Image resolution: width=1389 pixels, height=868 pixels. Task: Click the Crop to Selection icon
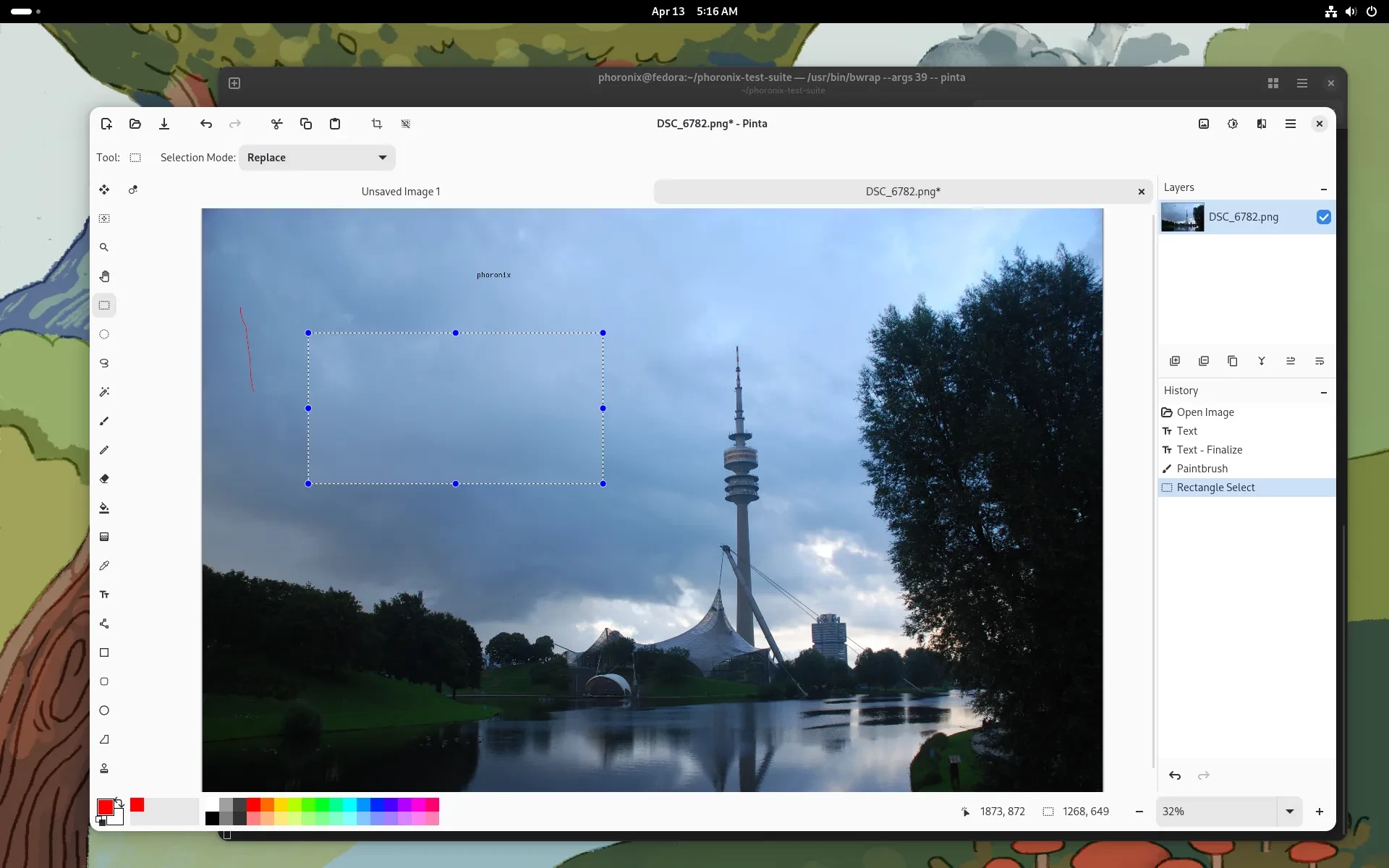click(x=377, y=124)
